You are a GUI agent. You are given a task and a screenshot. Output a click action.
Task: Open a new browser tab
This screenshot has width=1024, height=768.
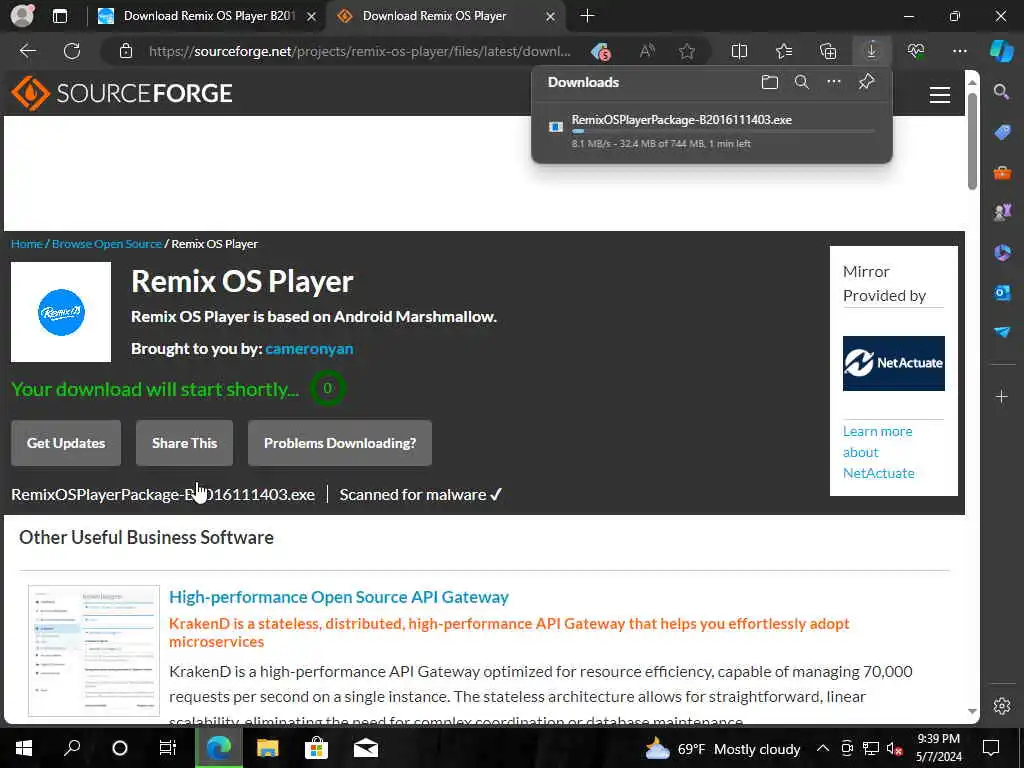tap(587, 16)
